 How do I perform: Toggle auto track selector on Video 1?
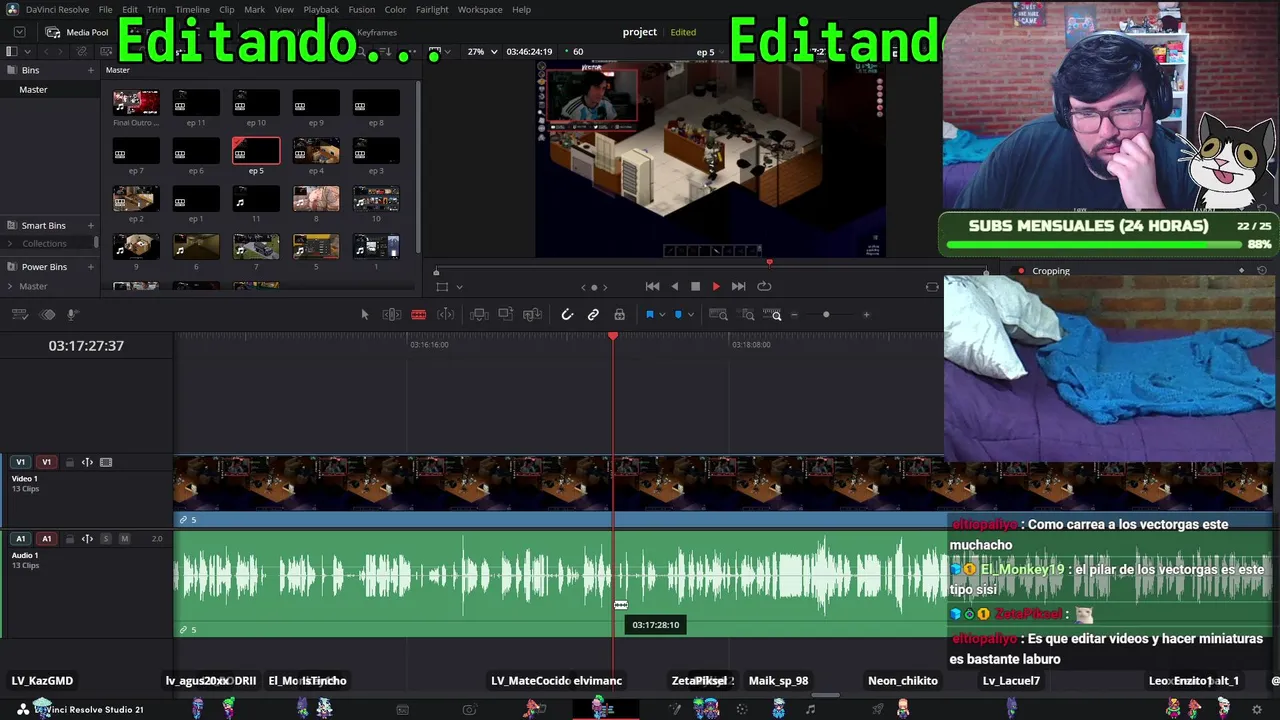click(87, 462)
